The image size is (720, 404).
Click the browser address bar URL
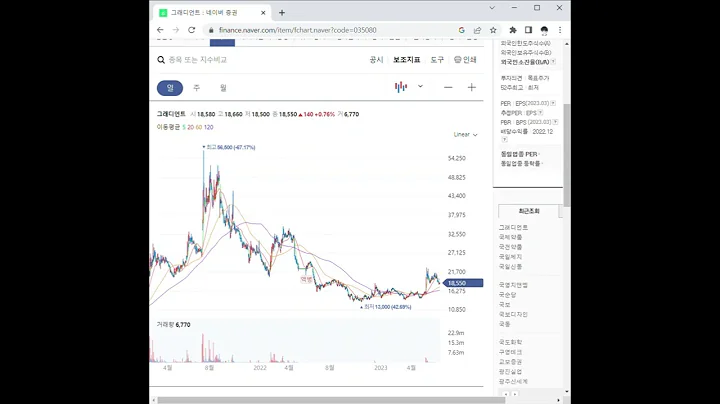click(x=298, y=30)
